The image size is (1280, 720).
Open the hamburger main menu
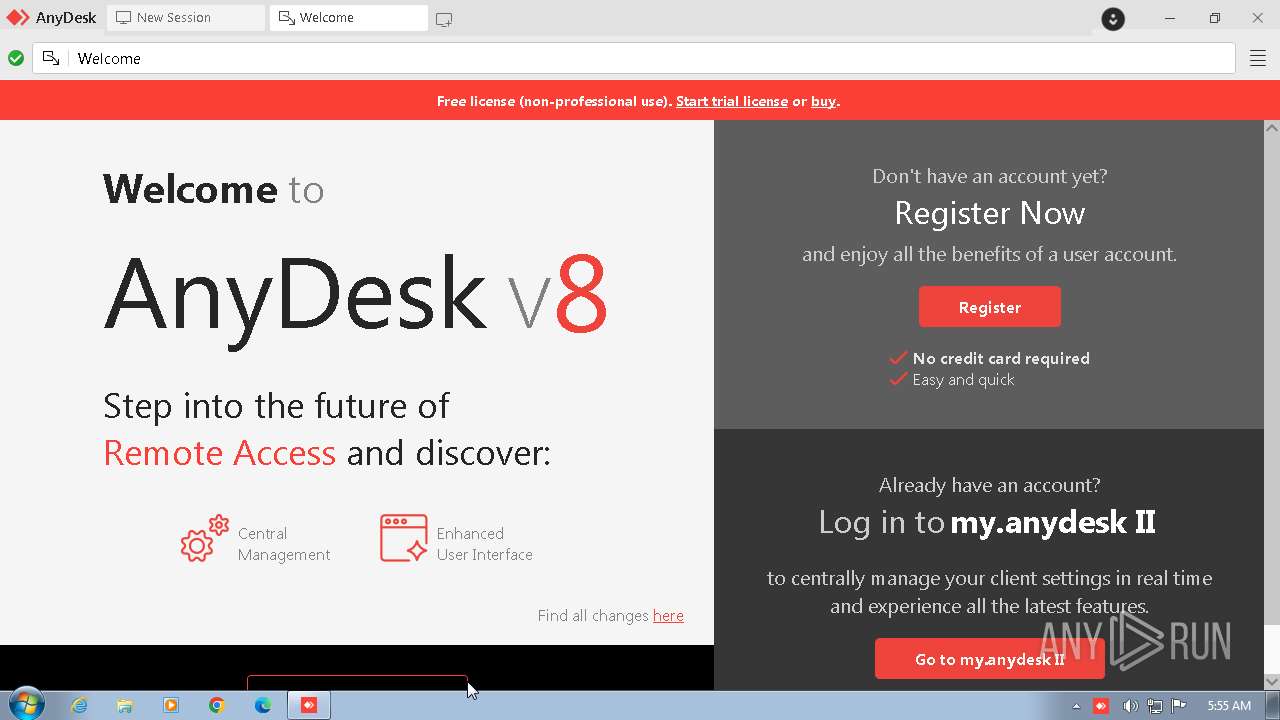coord(1258,58)
